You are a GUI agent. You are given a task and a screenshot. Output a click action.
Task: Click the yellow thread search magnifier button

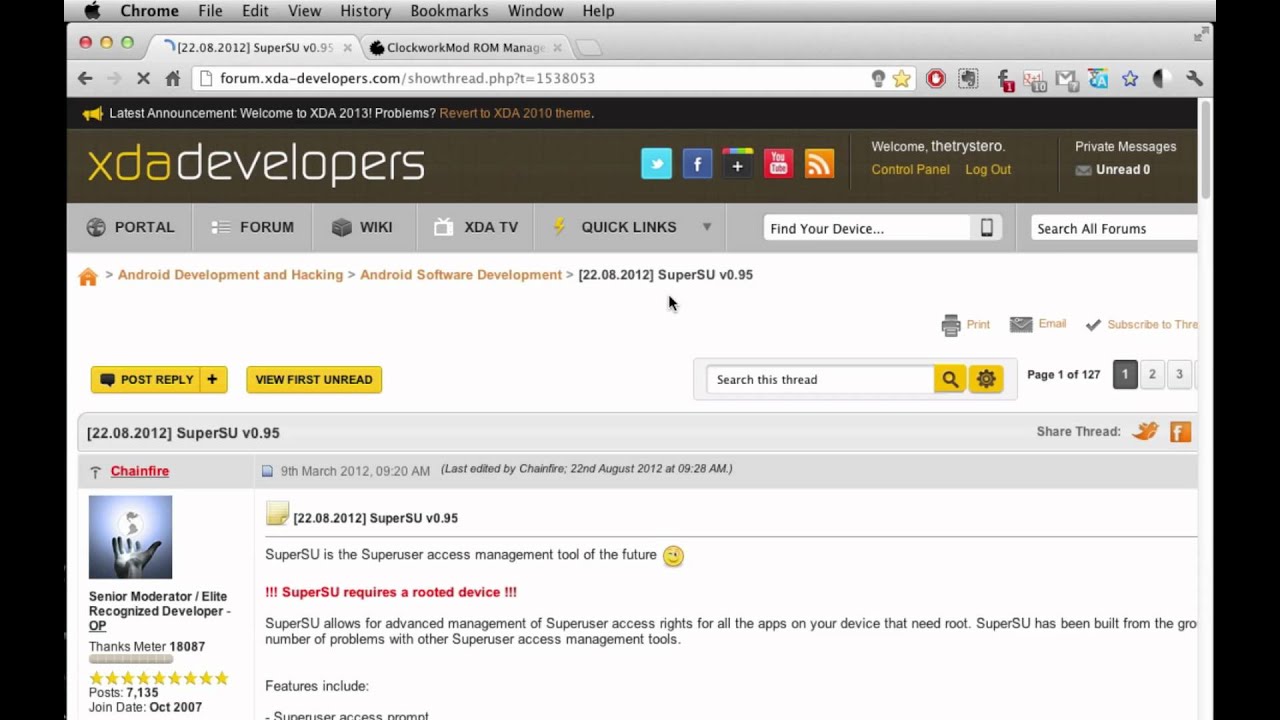coord(949,379)
